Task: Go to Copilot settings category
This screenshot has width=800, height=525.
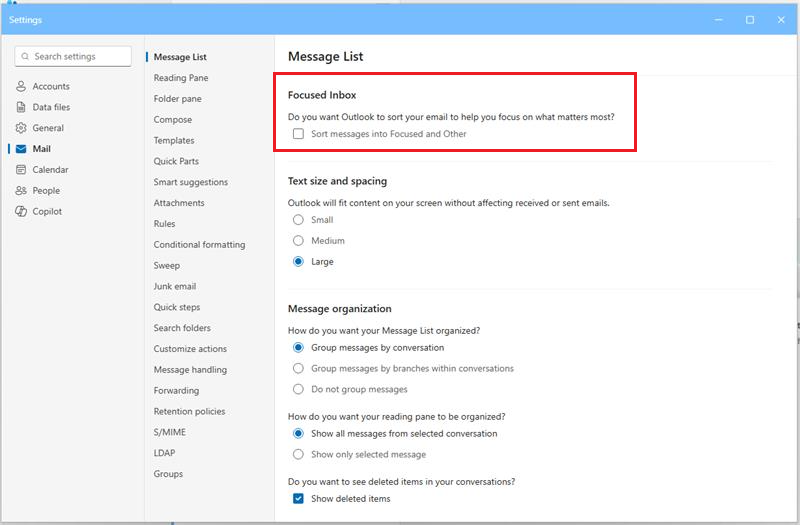Action: click(x=47, y=212)
